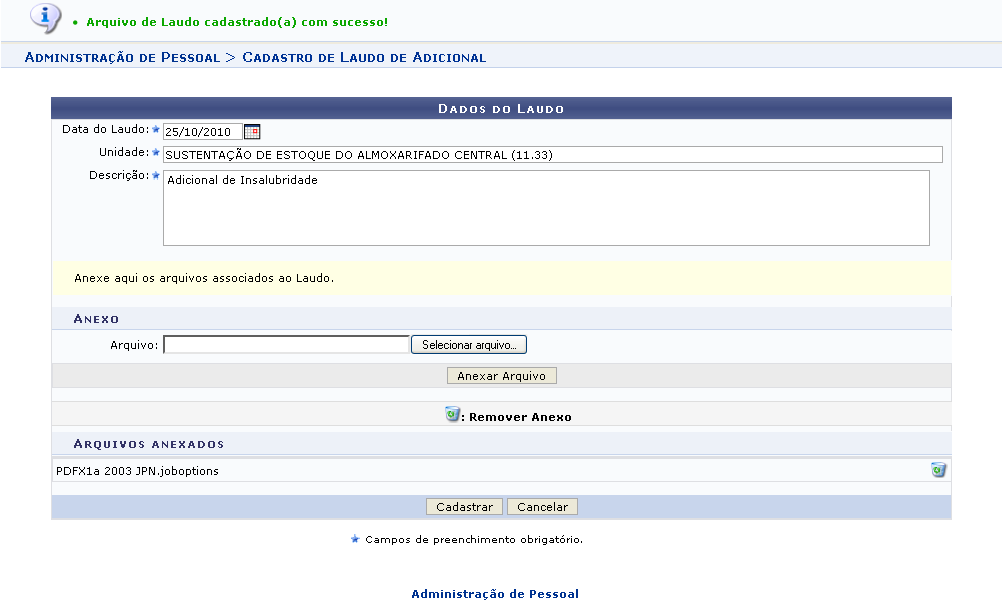Viewport: 1005px width, 609px height.
Task: Click the trash icon in Remover Anexo legend
Action: [x=452, y=415]
